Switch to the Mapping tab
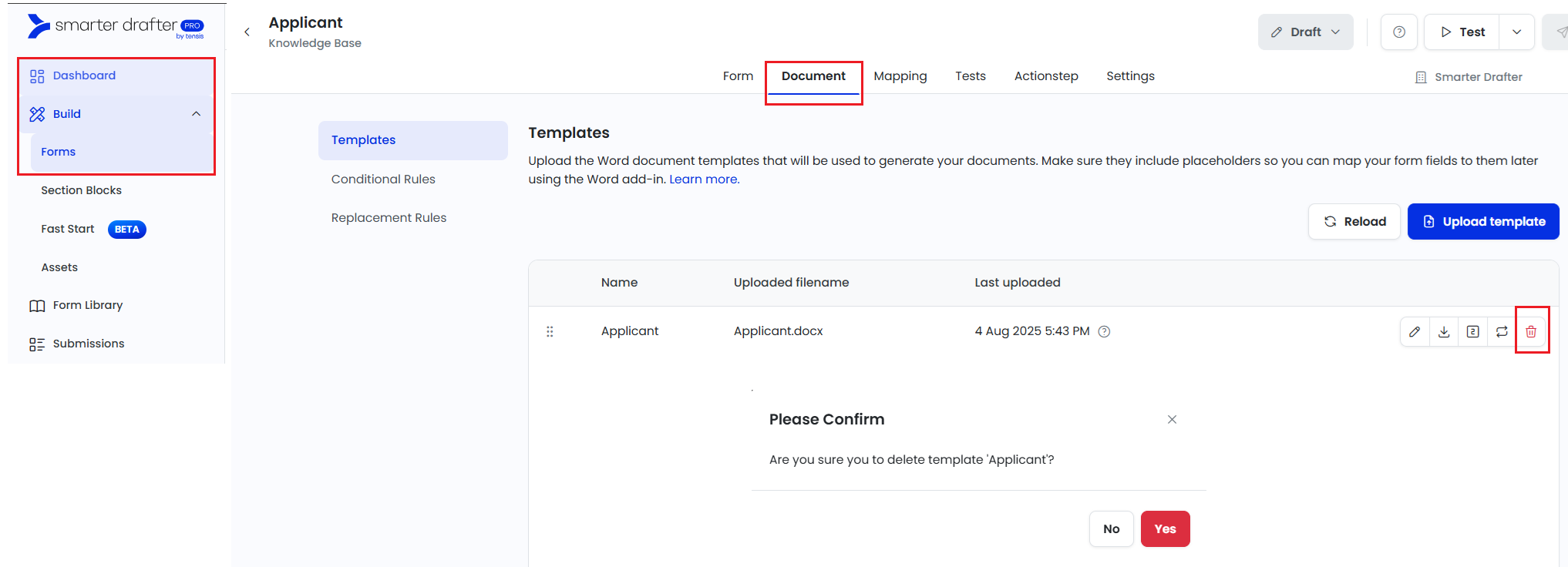1568x567 pixels. pyautogui.click(x=900, y=76)
